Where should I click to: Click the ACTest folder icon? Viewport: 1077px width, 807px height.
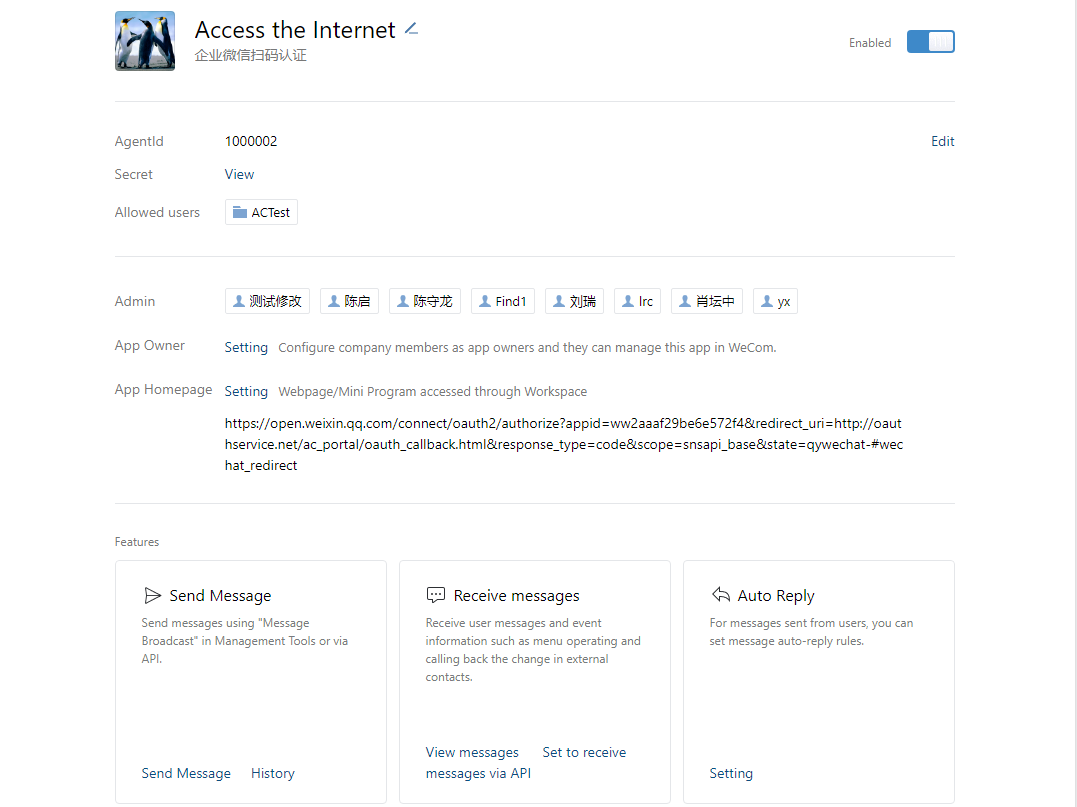240,212
